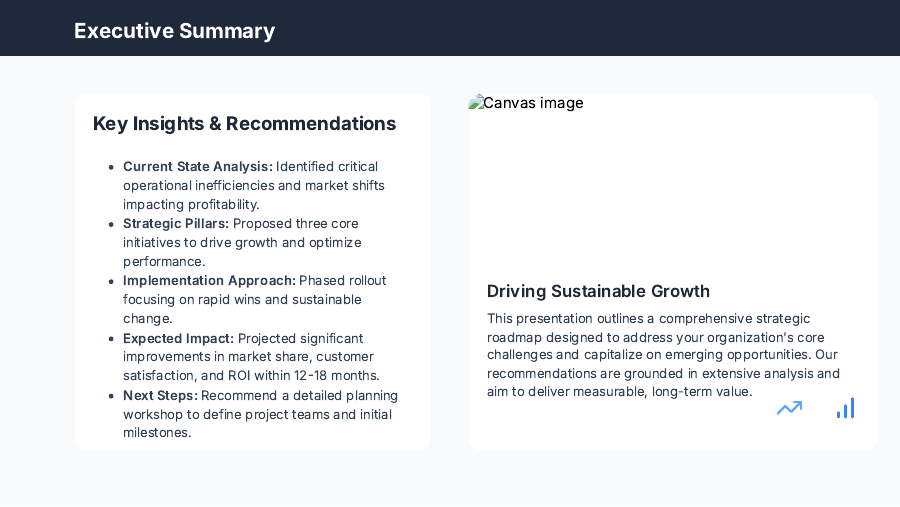Select the Driving Sustainable Growth heading
The height and width of the screenshot is (507, 900).
coord(598,292)
